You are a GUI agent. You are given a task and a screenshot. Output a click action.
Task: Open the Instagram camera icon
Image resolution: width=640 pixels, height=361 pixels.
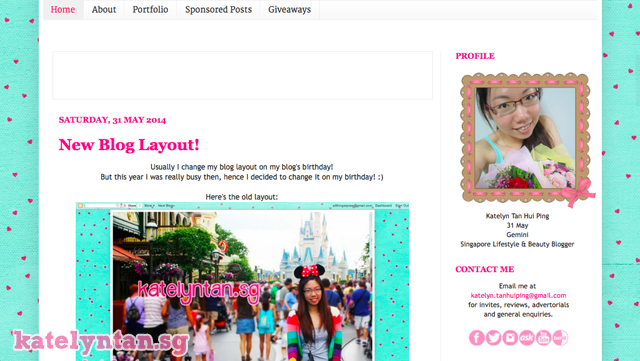coord(510,338)
